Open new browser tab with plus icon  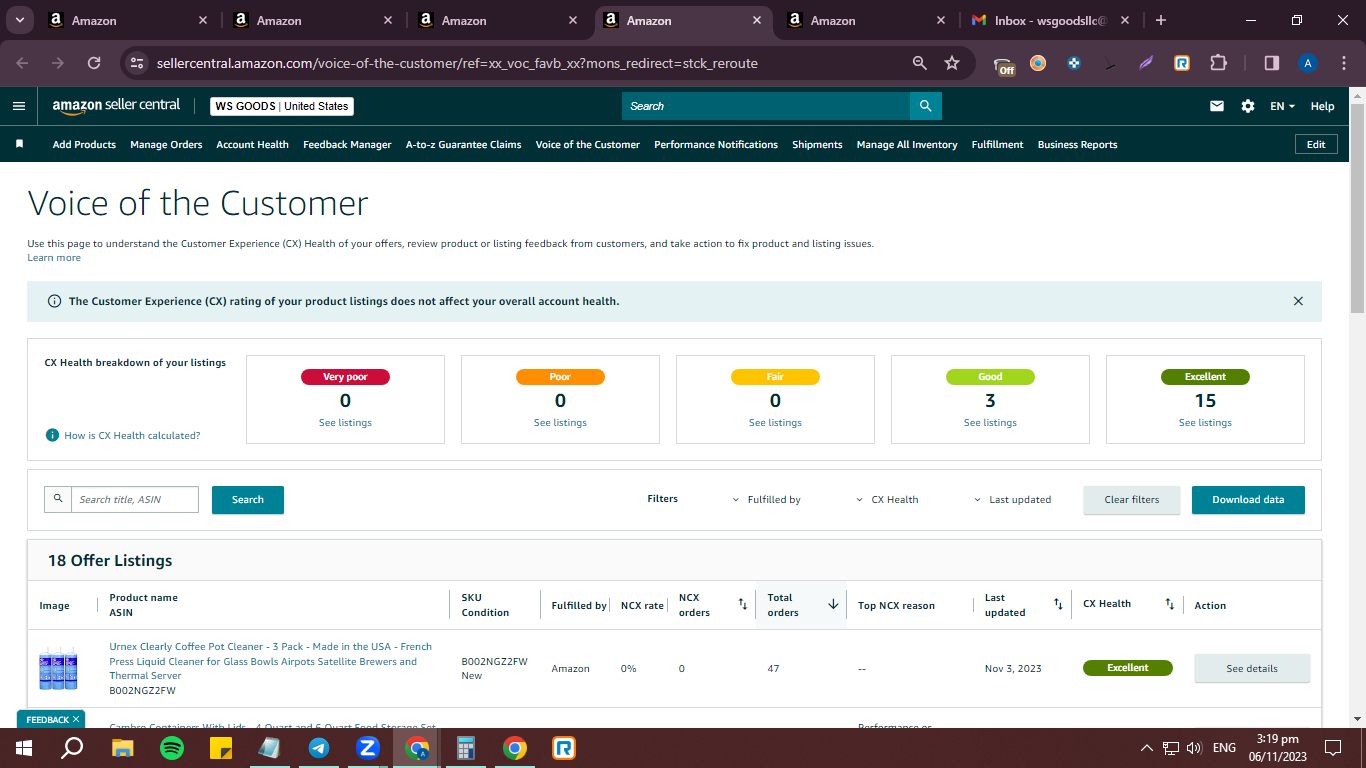point(1160,20)
